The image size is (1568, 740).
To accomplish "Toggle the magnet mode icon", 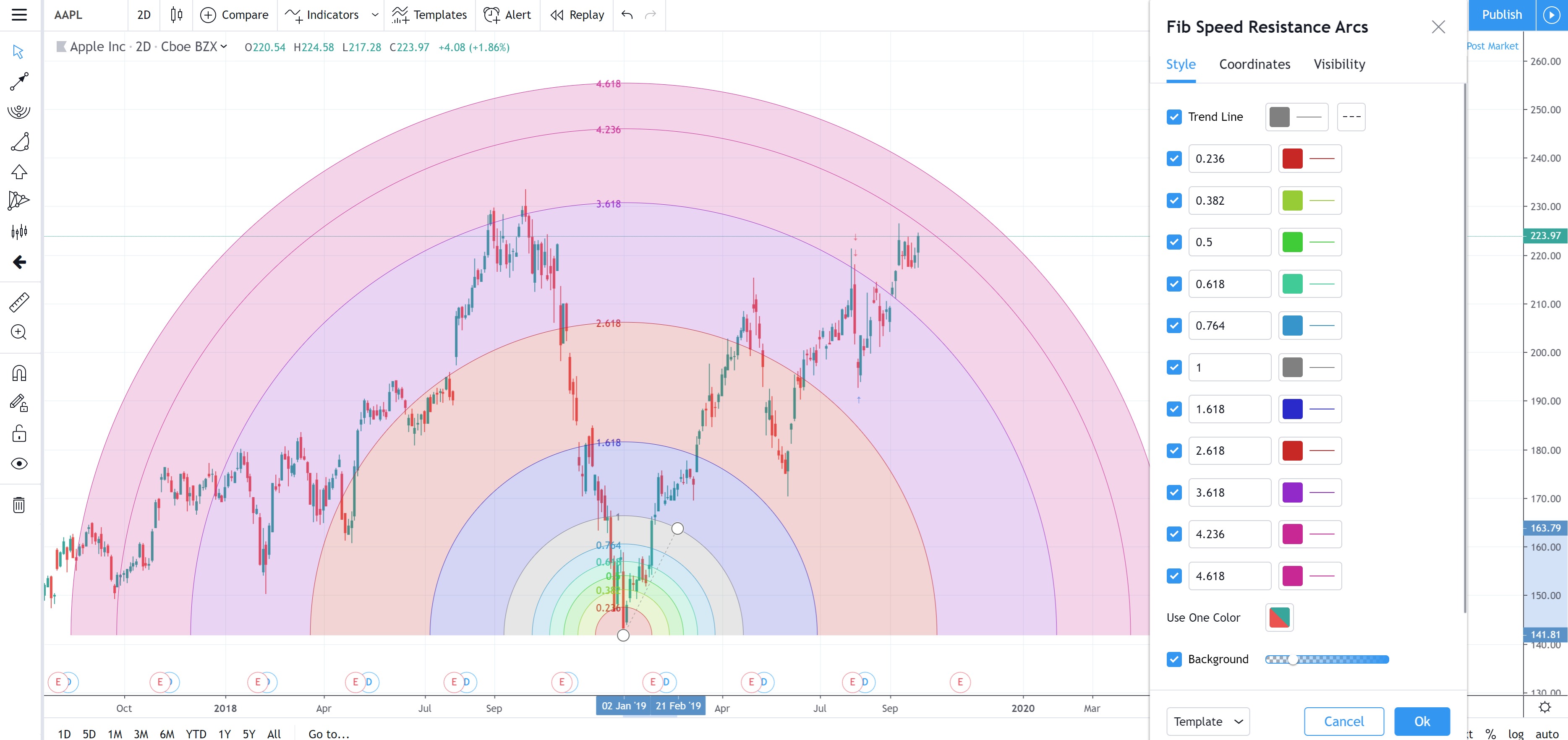I will point(19,373).
